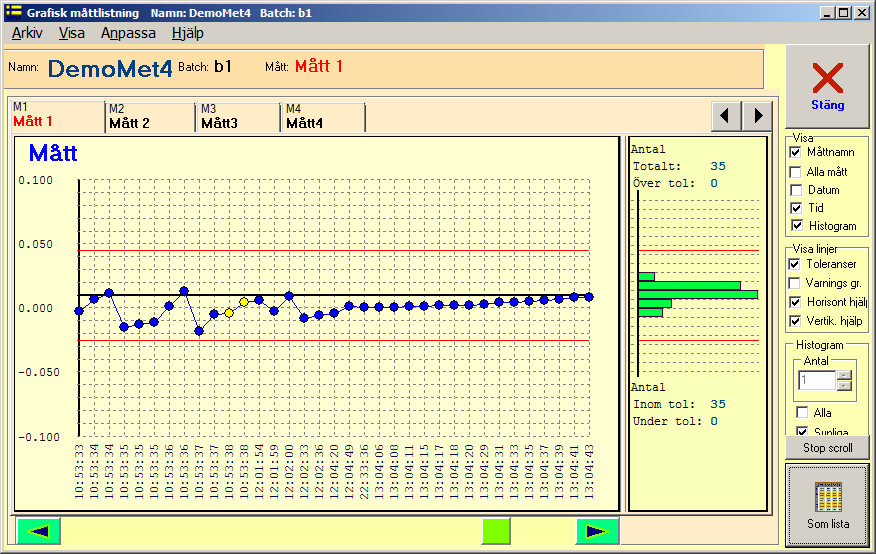Open the Som lista table view

(827, 505)
